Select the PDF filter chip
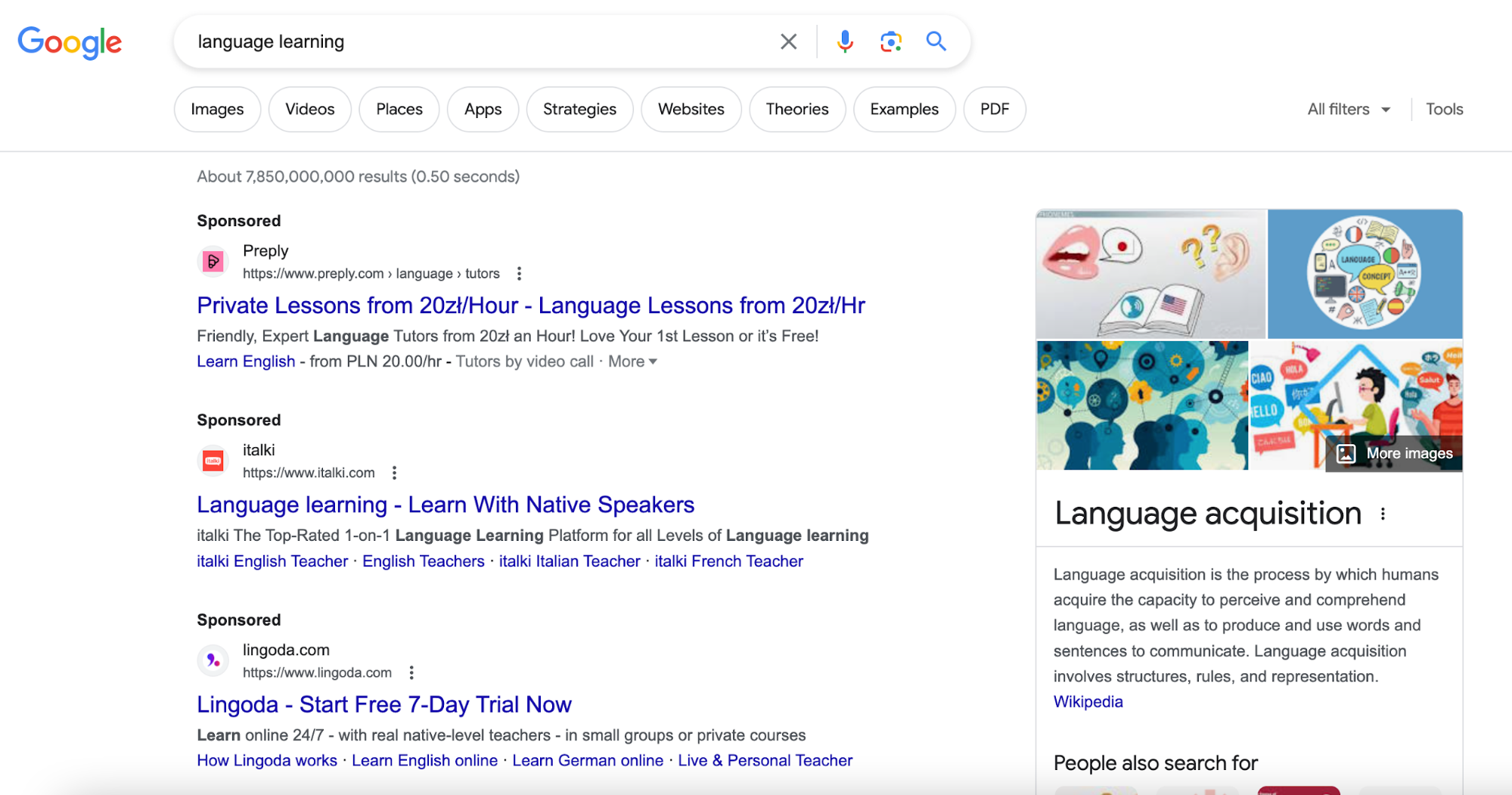The width and height of the screenshot is (1512, 795). click(995, 110)
